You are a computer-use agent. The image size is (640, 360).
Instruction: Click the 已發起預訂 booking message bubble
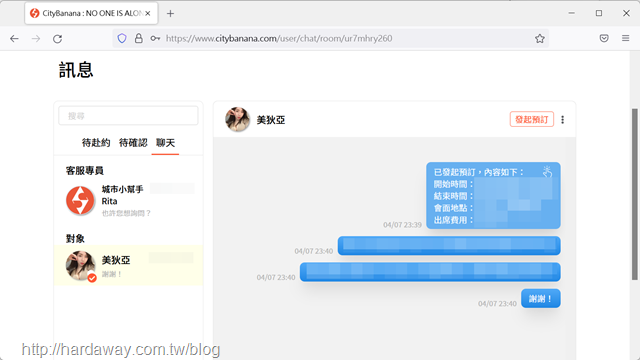point(493,195)
